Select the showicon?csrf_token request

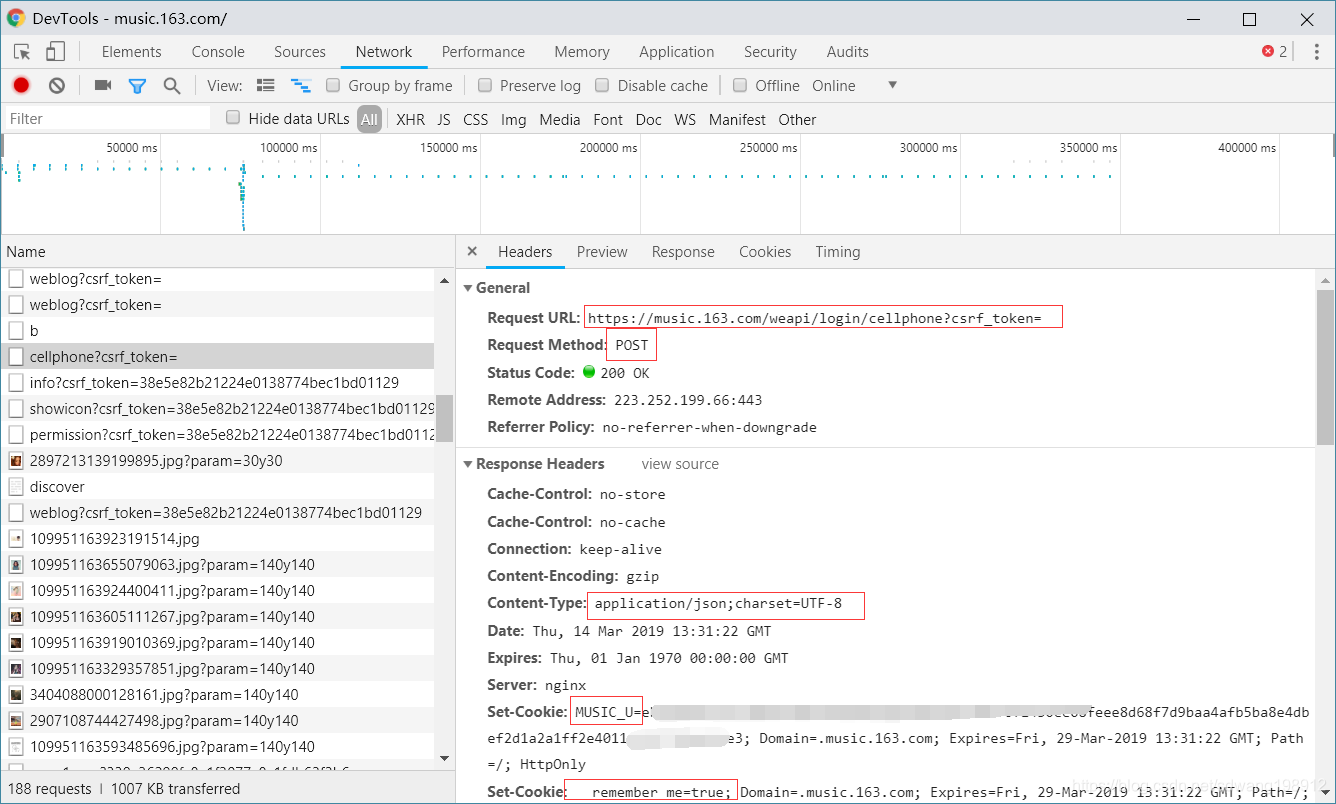click(x=218, y=409)
